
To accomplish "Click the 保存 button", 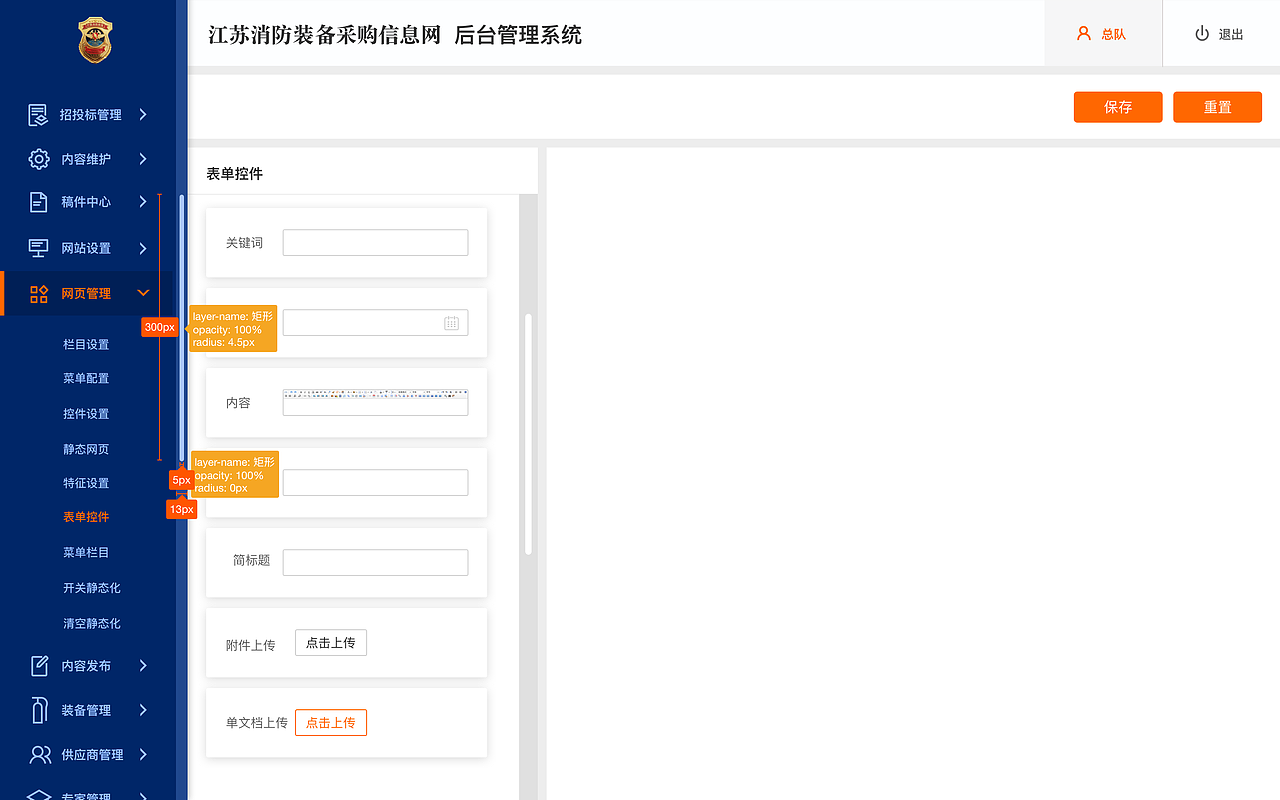I will tap(1118, 107).
